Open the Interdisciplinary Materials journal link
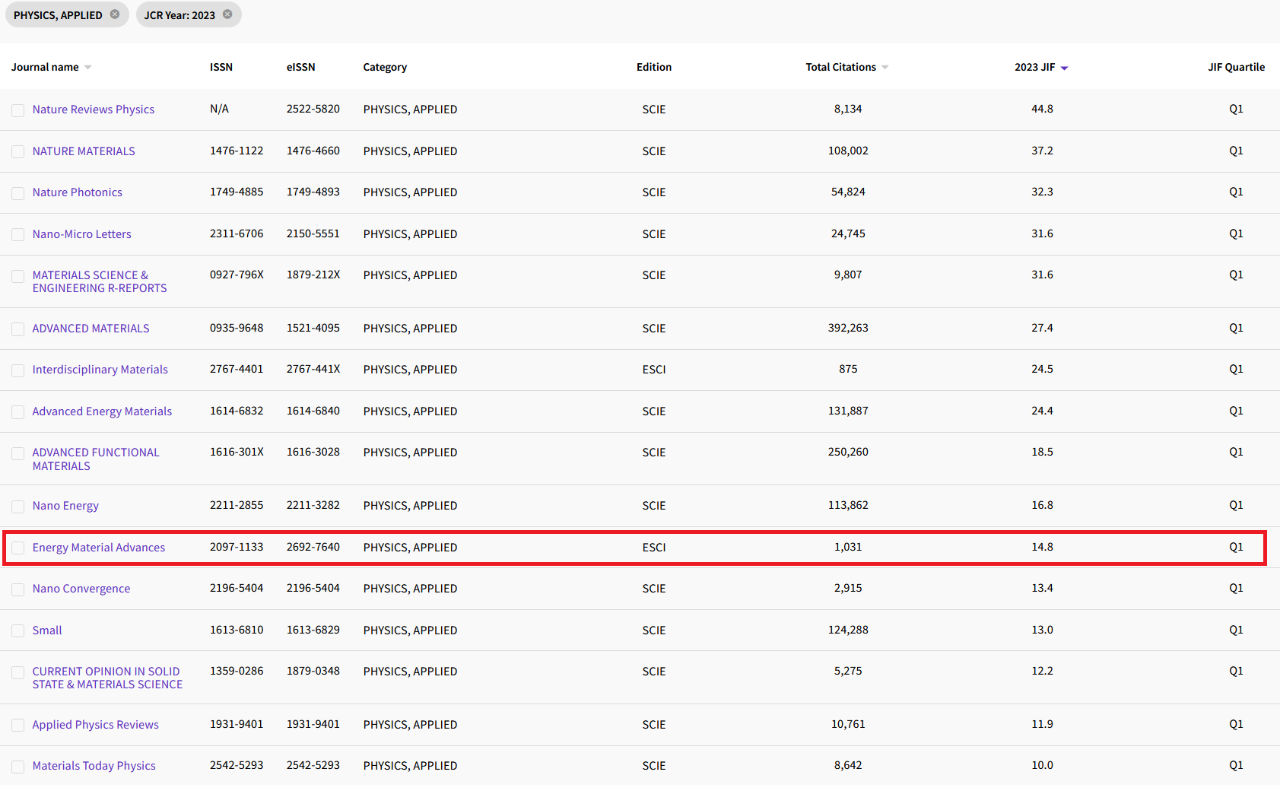This screenshot has width=1280, height=785. tap(100, 370)
